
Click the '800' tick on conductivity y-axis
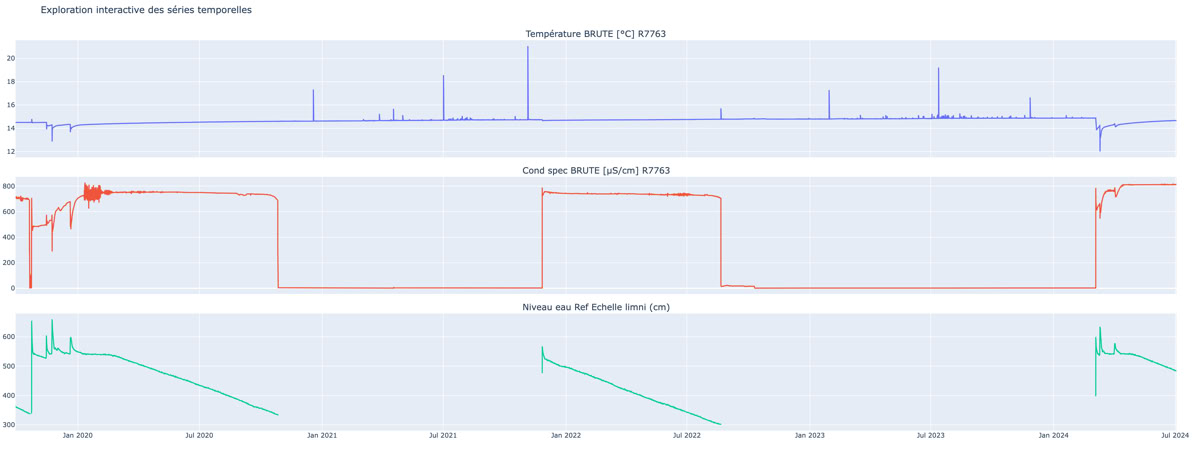8,187
